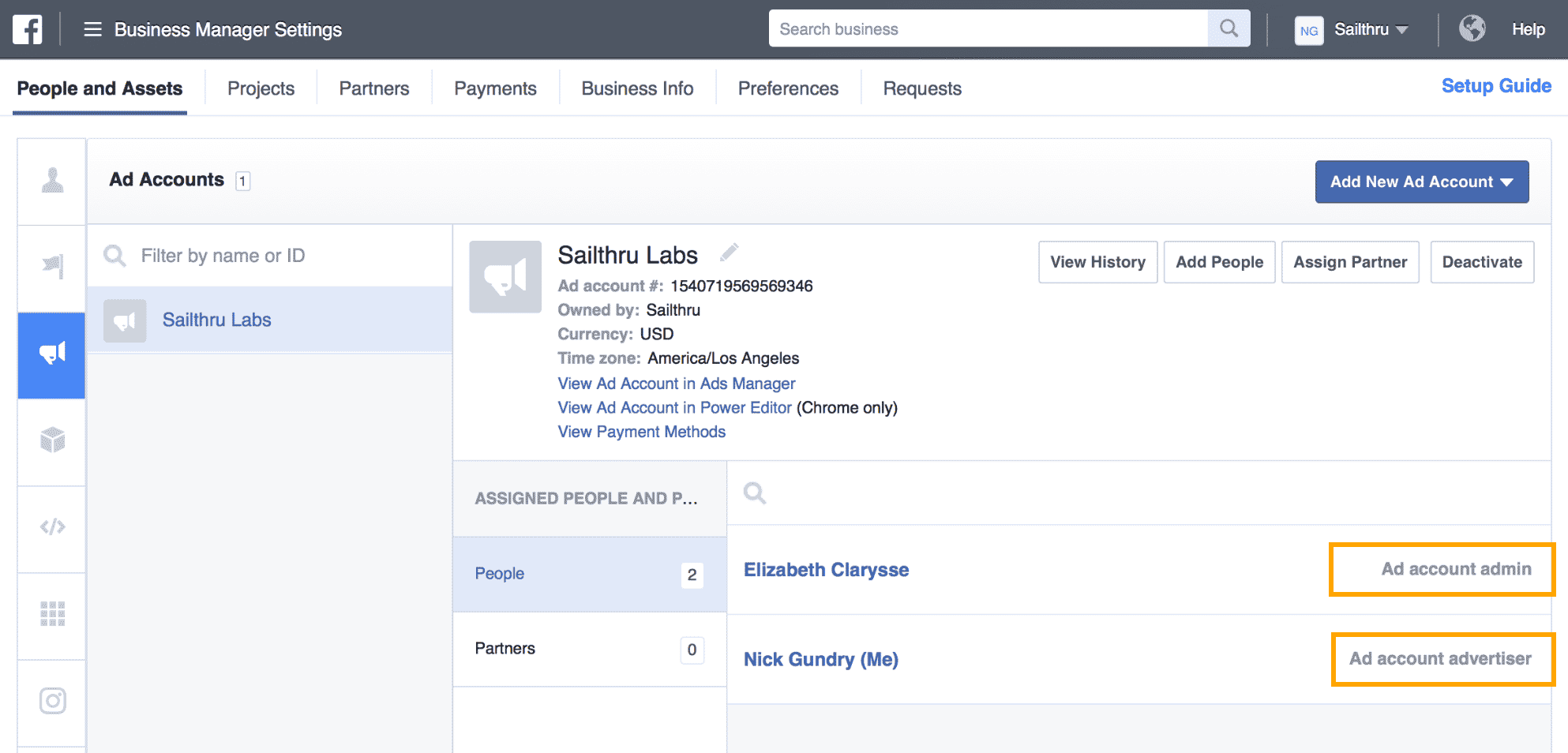Open the Apps grid sidebar icon
Viewport: 1568px width, 753px height.
(x=52, y=613)
